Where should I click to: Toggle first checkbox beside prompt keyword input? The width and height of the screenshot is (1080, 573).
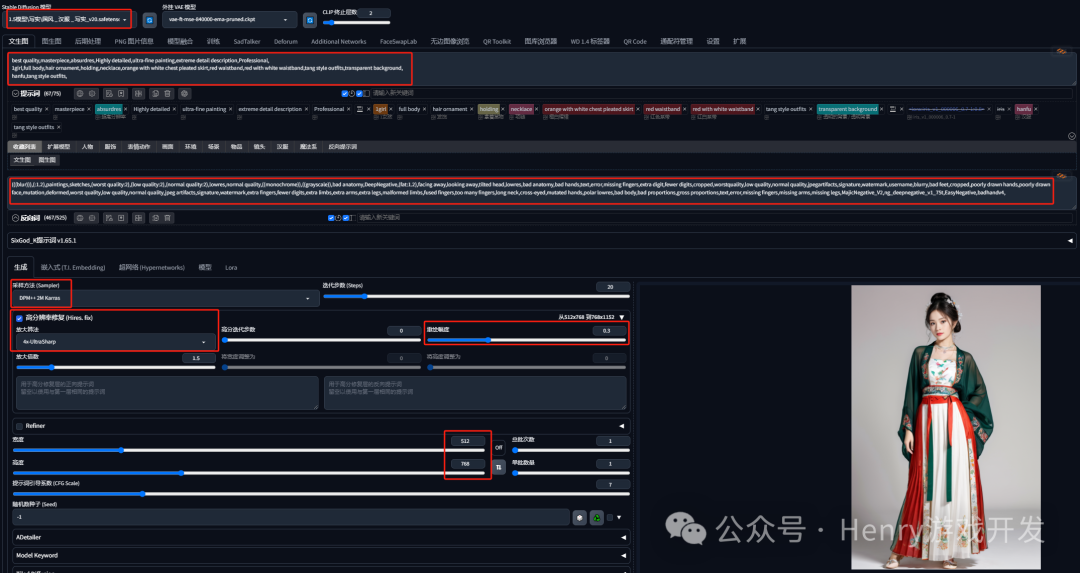345,94
